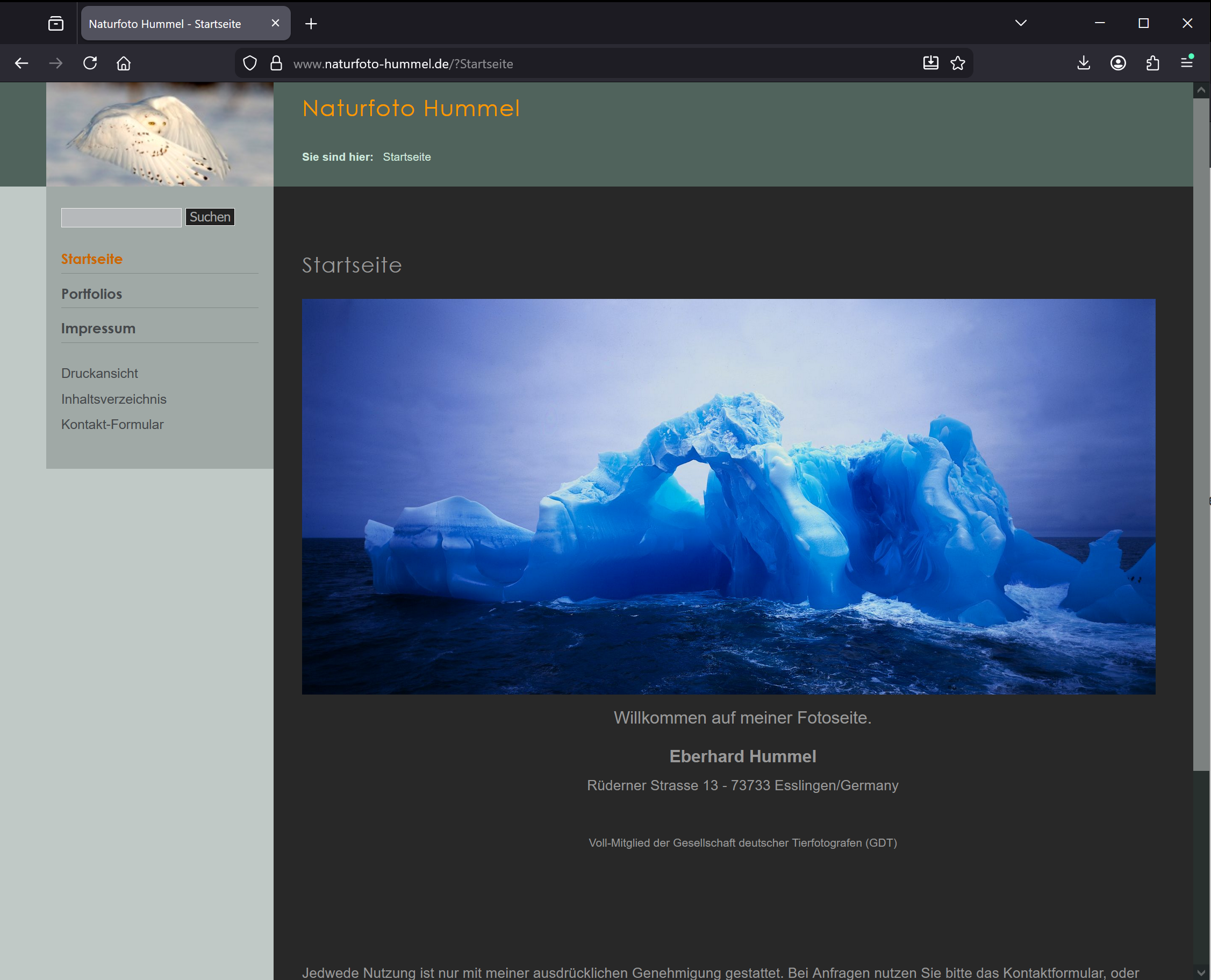
Task: Open a new tab
Action: (x=311, y=24)
